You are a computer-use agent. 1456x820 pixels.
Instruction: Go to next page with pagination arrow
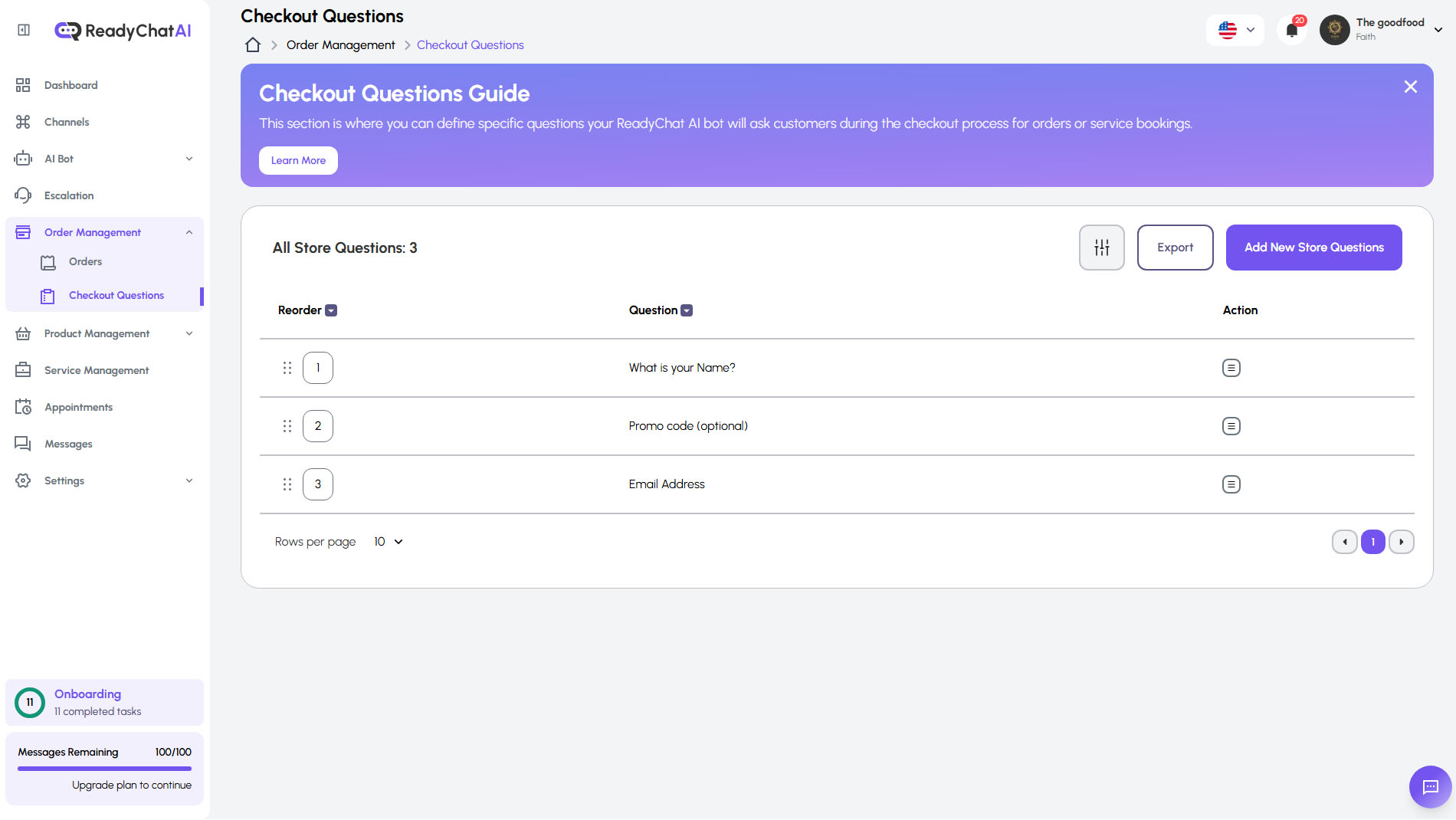coord(1401,542)
